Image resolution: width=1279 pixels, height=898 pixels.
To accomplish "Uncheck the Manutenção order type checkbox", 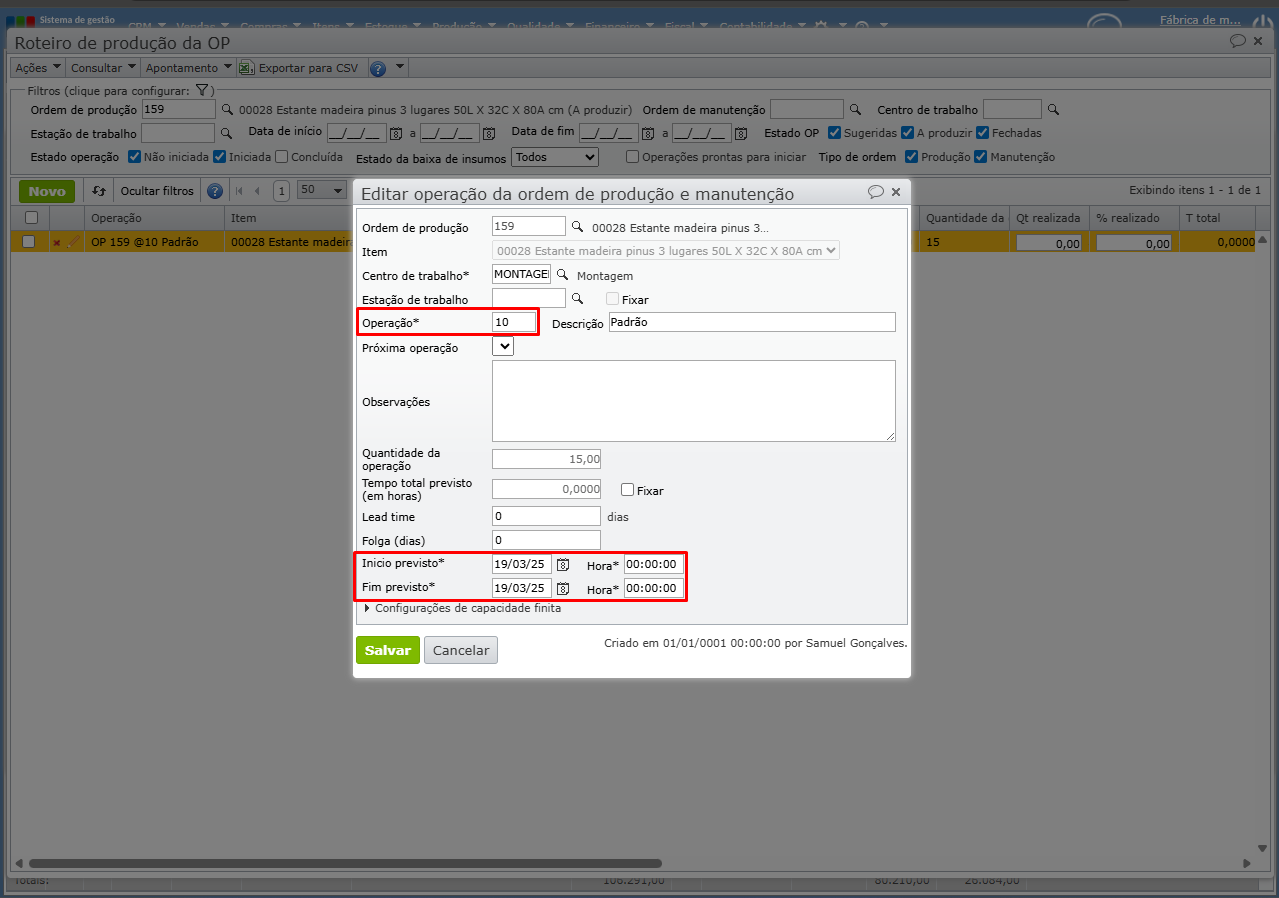I will (981, 156).
